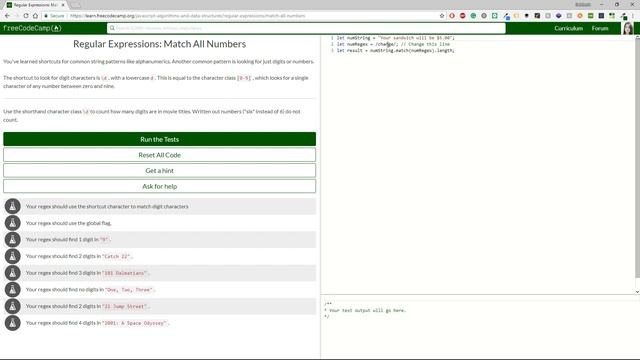Go to the browser home page icon
Viewport: 640px width, 360px height.
35,16
